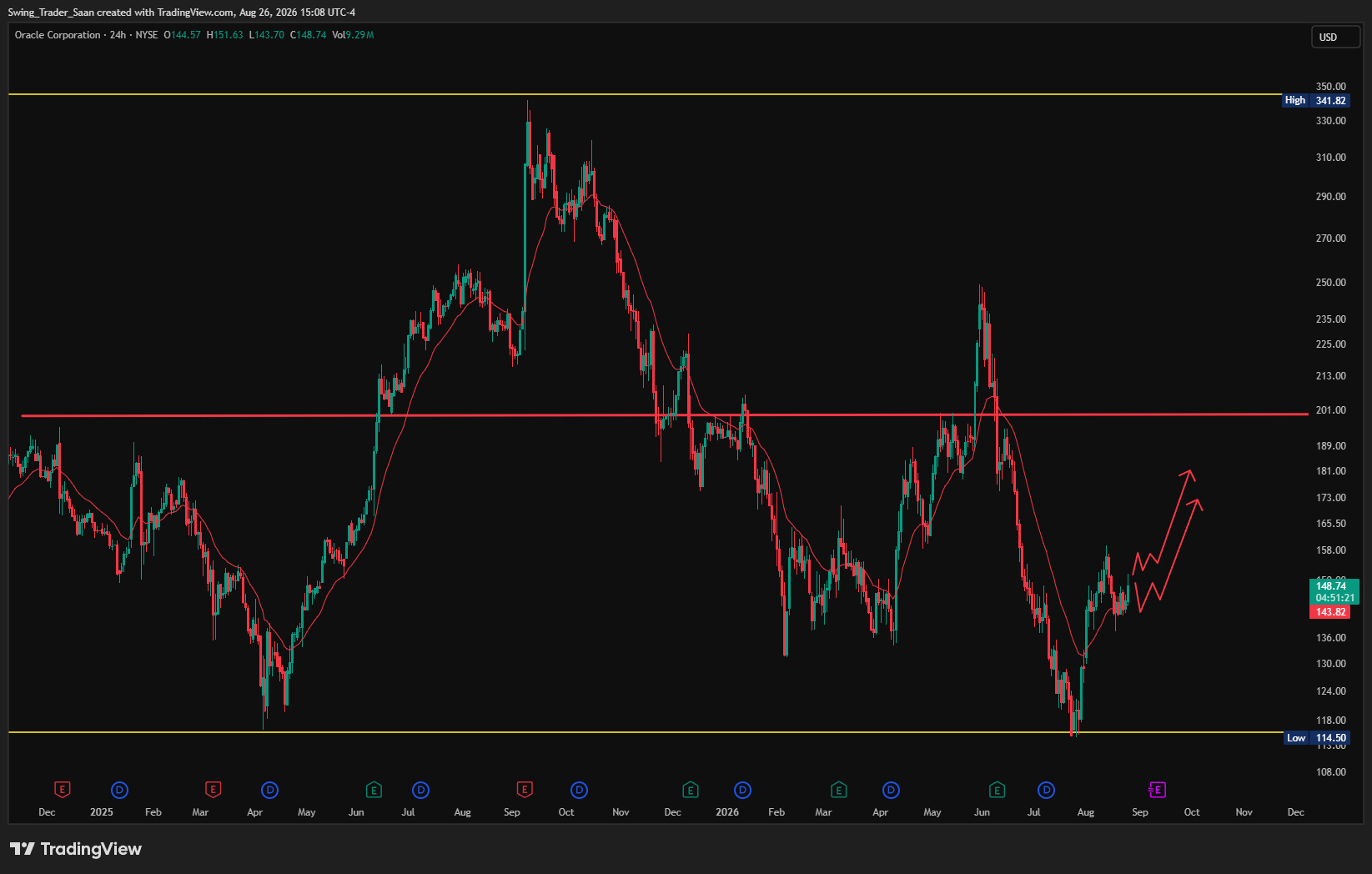The image size is (1372, 874).
Task: Click the purple upcoming earnings marker near Sep 2026
Action: pyautogui.click(x=1157, y=790)
